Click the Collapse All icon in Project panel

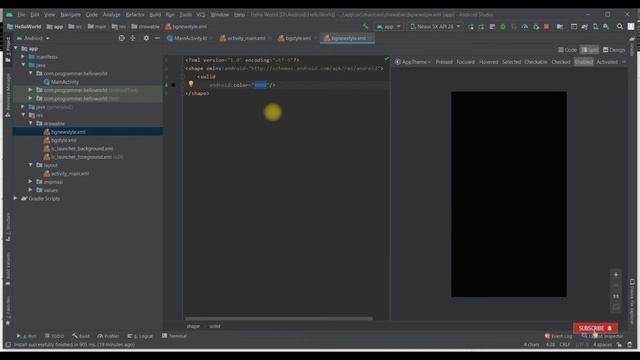(133, 38)
